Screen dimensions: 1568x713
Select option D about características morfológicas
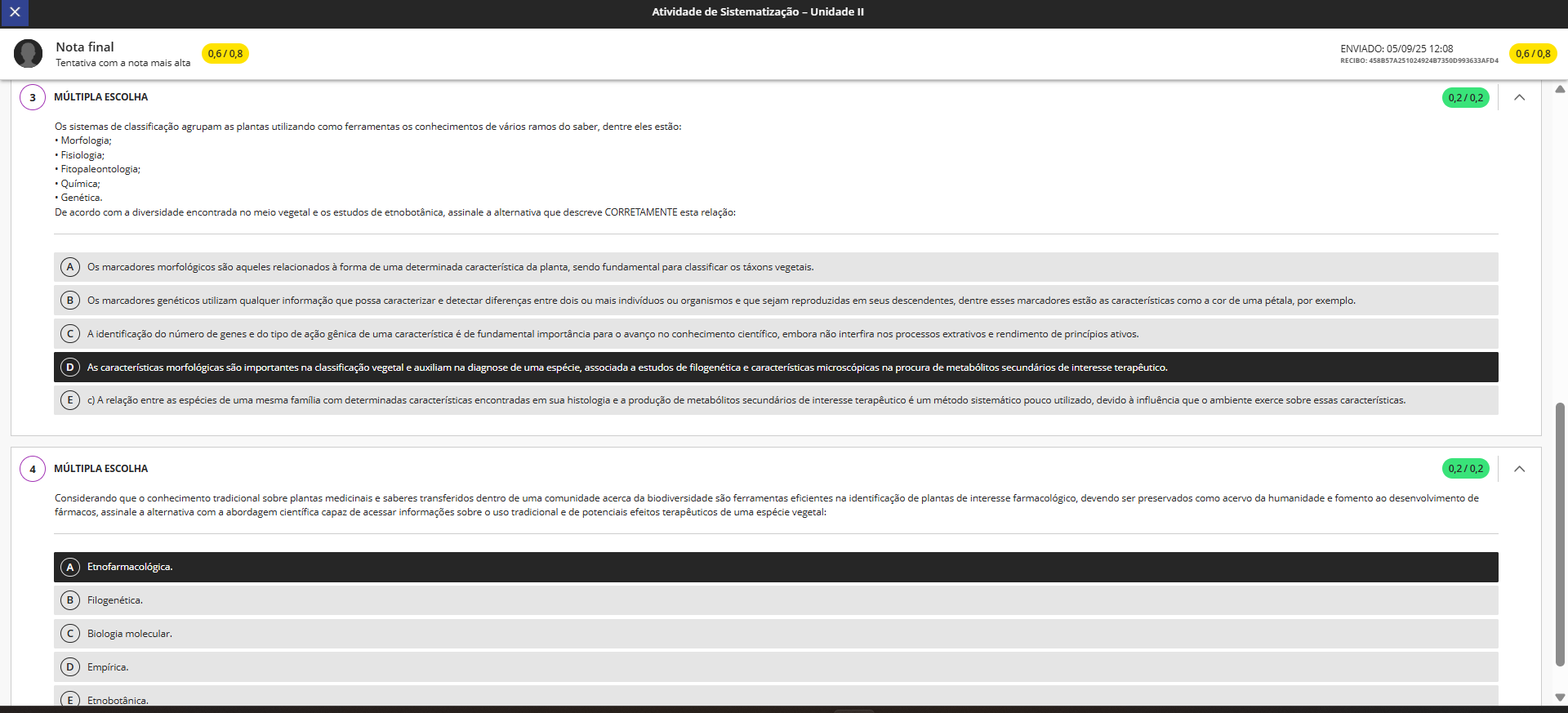pyautogui.click(x=776, y=368)
